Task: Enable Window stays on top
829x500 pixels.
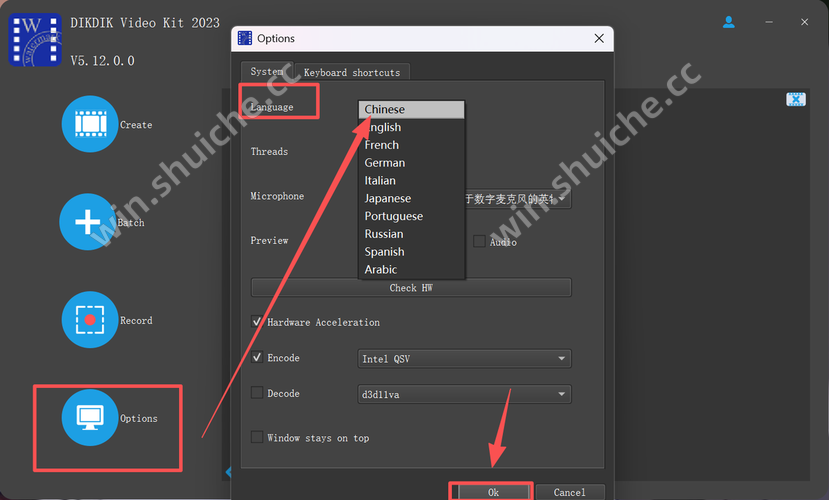Action: tap(257, 437)
